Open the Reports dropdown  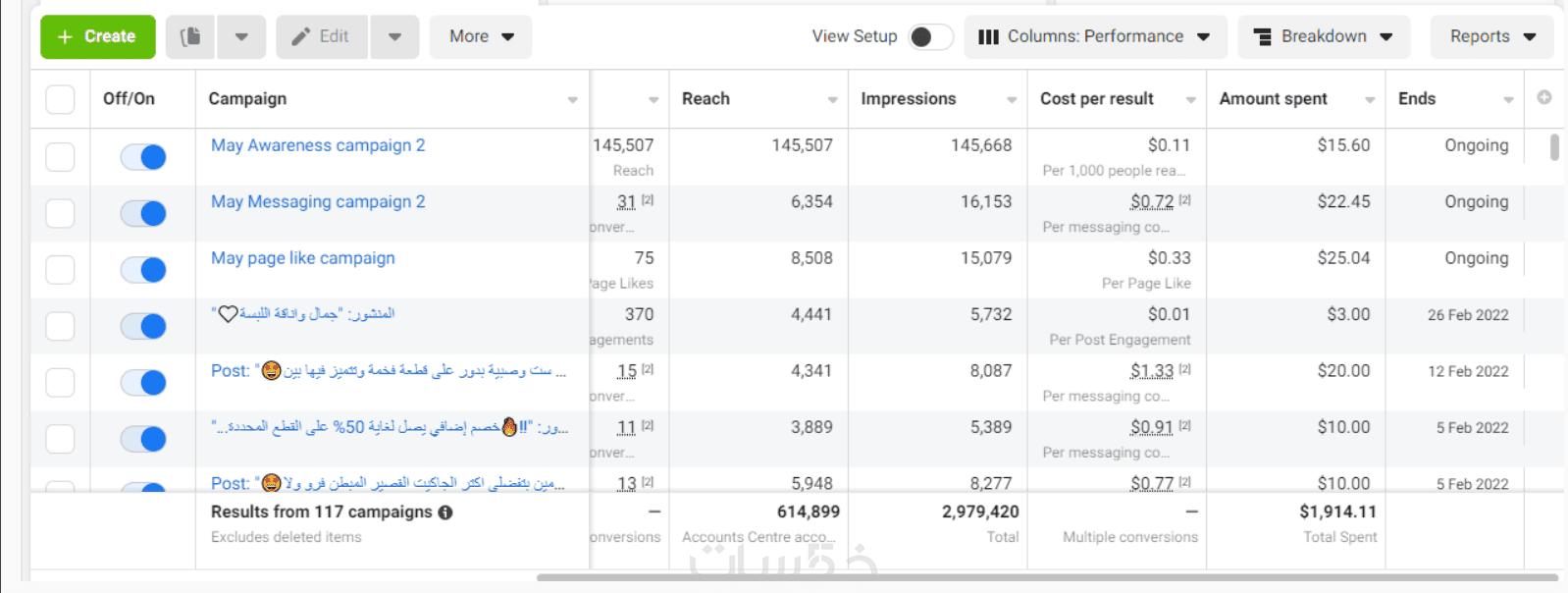tap(1491, 36)
